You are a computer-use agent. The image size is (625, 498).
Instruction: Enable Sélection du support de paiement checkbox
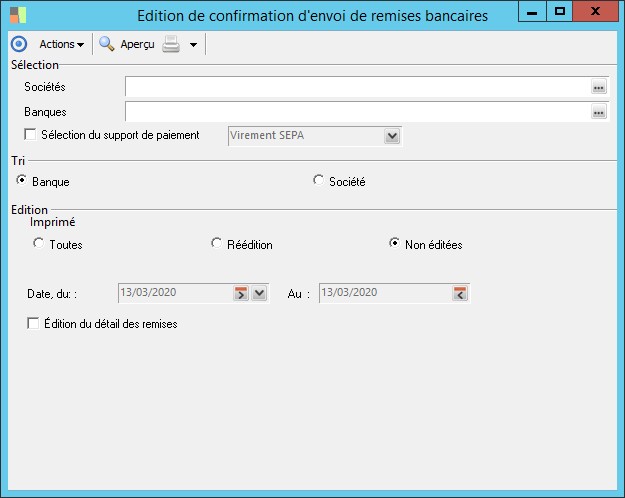(x=29, y=134)
